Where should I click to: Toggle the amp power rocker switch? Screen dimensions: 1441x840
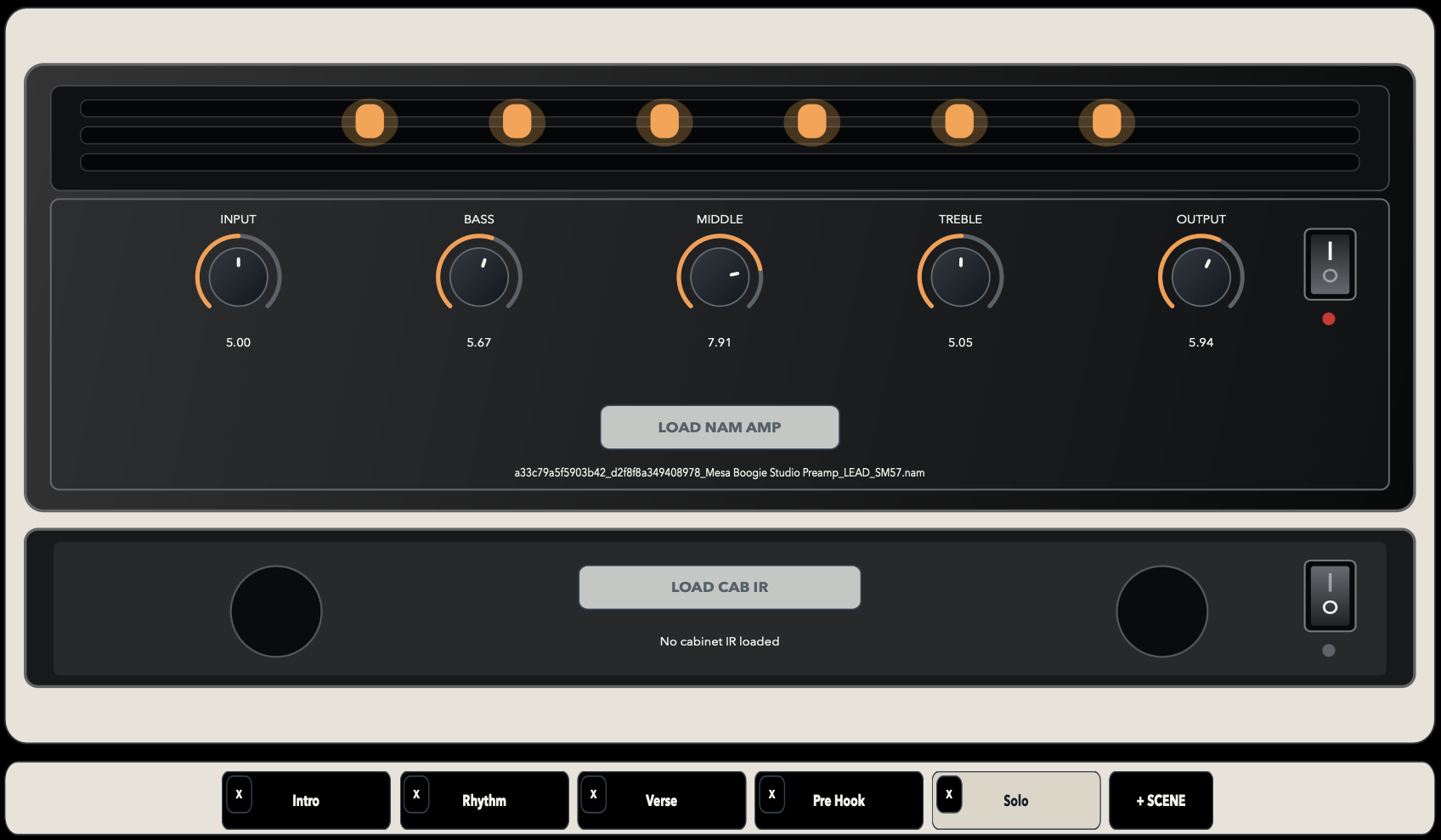[x=1330, y=264]
